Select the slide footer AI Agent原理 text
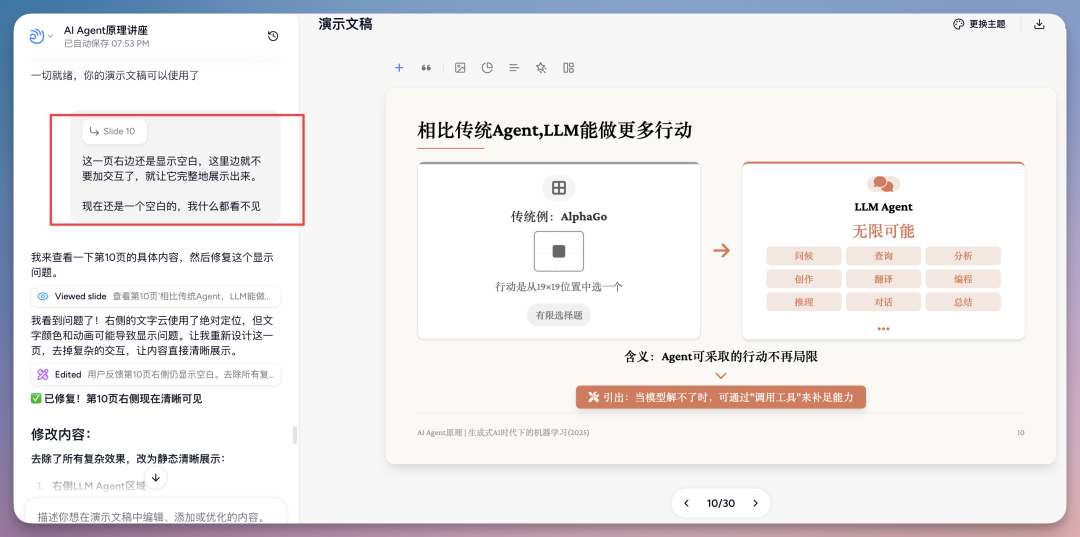 (503, 432)
